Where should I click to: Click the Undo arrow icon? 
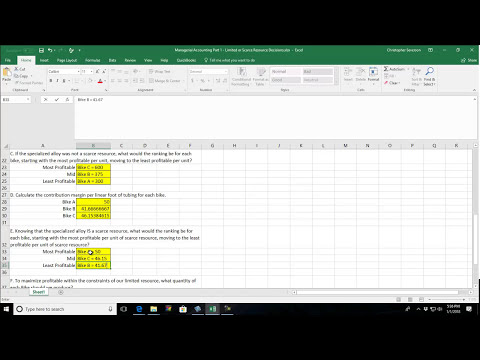click(x=50, y=50)
